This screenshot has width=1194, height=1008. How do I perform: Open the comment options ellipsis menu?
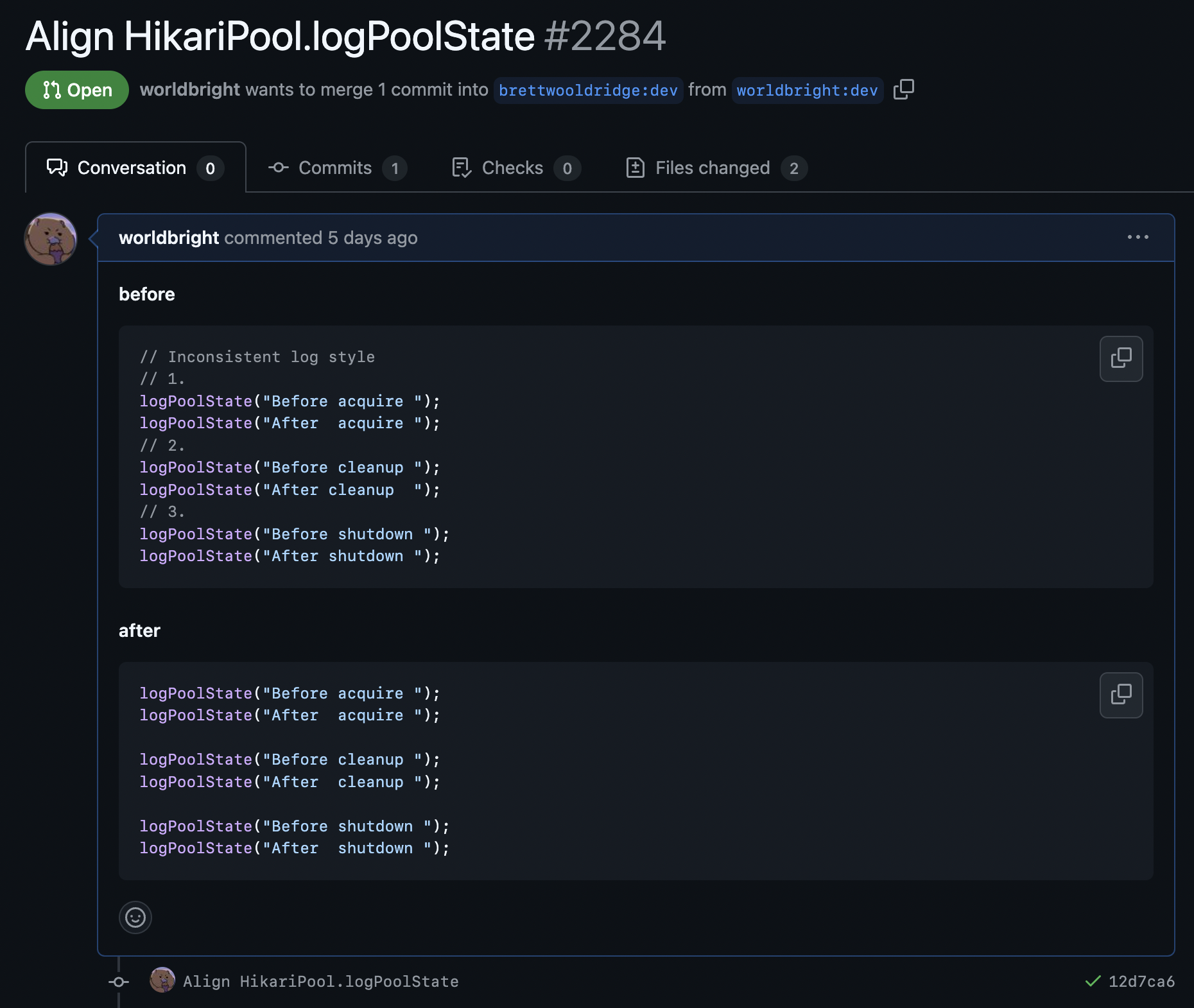[x=1138, y=237]
